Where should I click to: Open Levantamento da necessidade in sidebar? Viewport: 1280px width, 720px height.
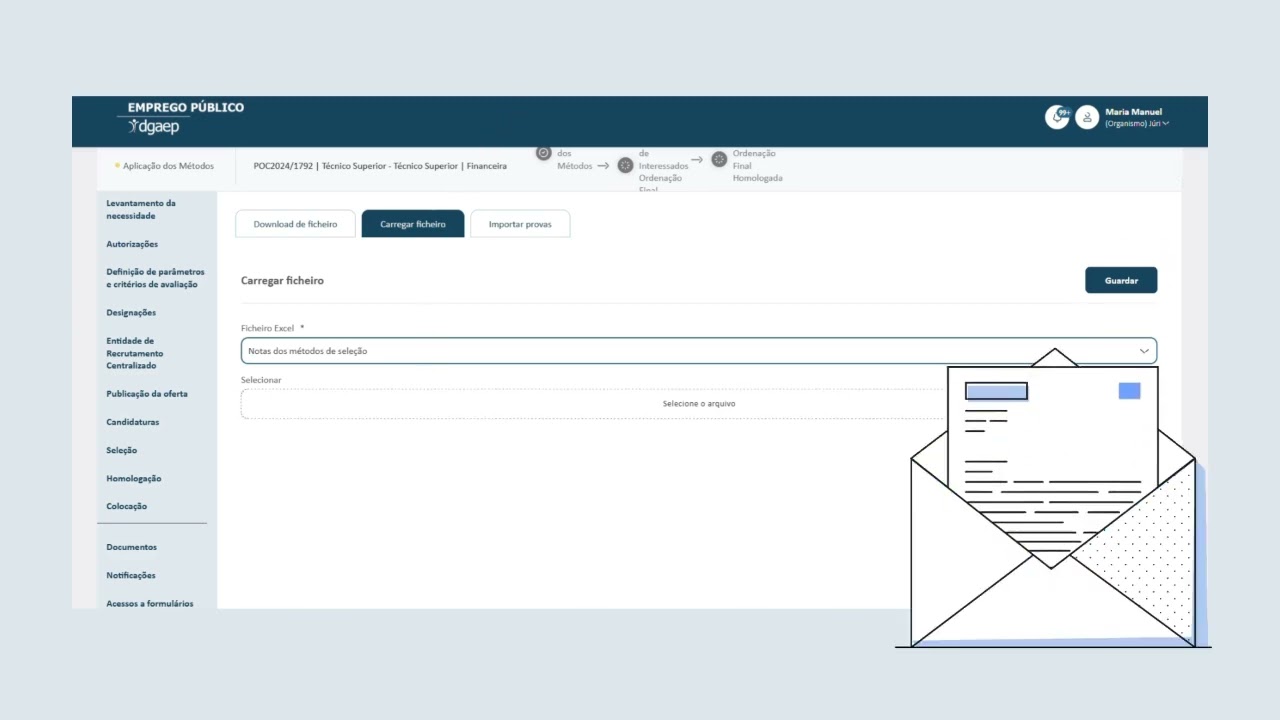pos(141,209)
